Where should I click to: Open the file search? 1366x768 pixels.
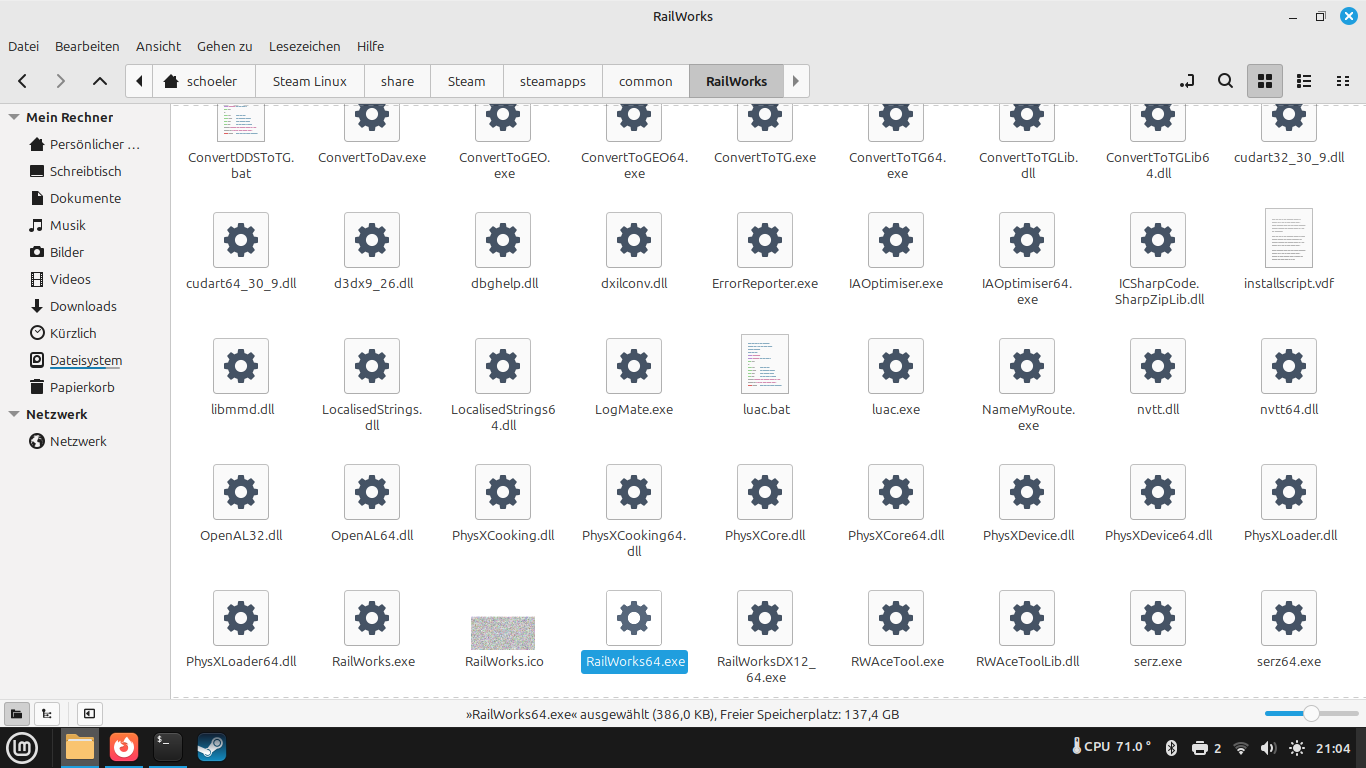[x=1225, y=81]
